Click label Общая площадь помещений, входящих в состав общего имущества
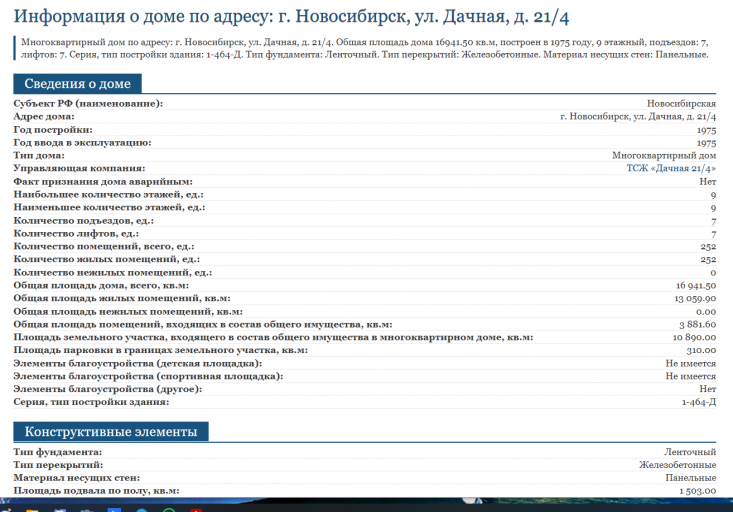 (x=203, y=324)
